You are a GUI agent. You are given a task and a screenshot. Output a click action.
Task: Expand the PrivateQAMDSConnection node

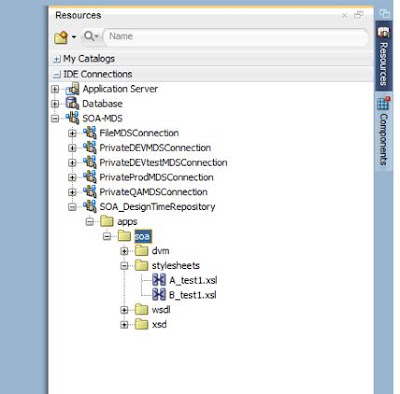point(72,192)
